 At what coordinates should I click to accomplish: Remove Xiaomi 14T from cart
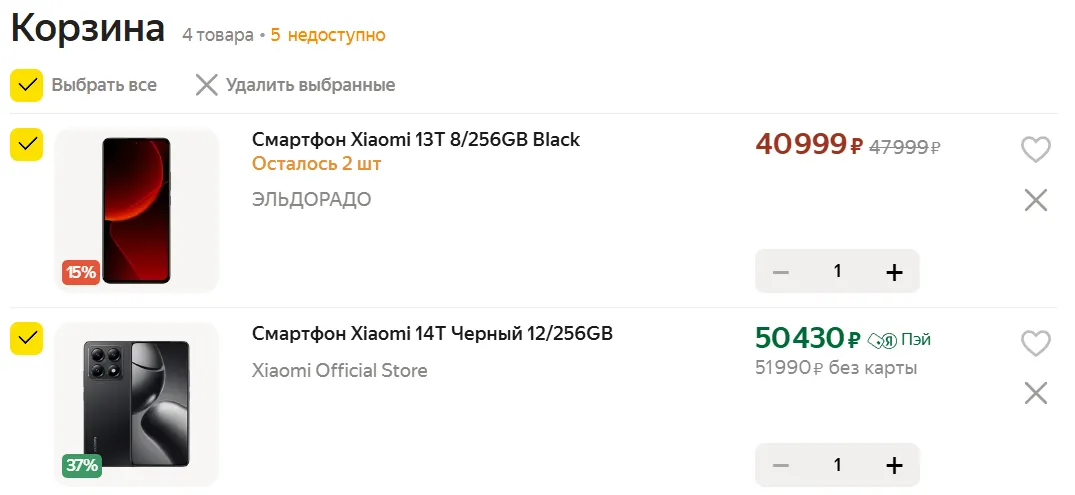pyautogui.click(x=1035, y=393)
